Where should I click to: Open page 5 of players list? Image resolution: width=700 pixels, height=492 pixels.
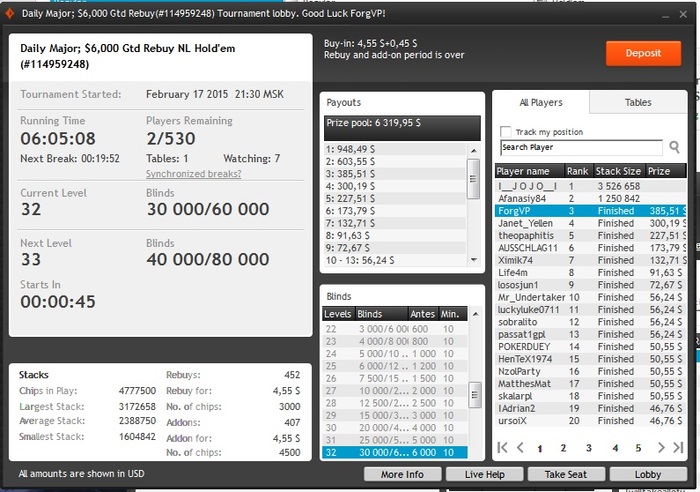[638, 448]
